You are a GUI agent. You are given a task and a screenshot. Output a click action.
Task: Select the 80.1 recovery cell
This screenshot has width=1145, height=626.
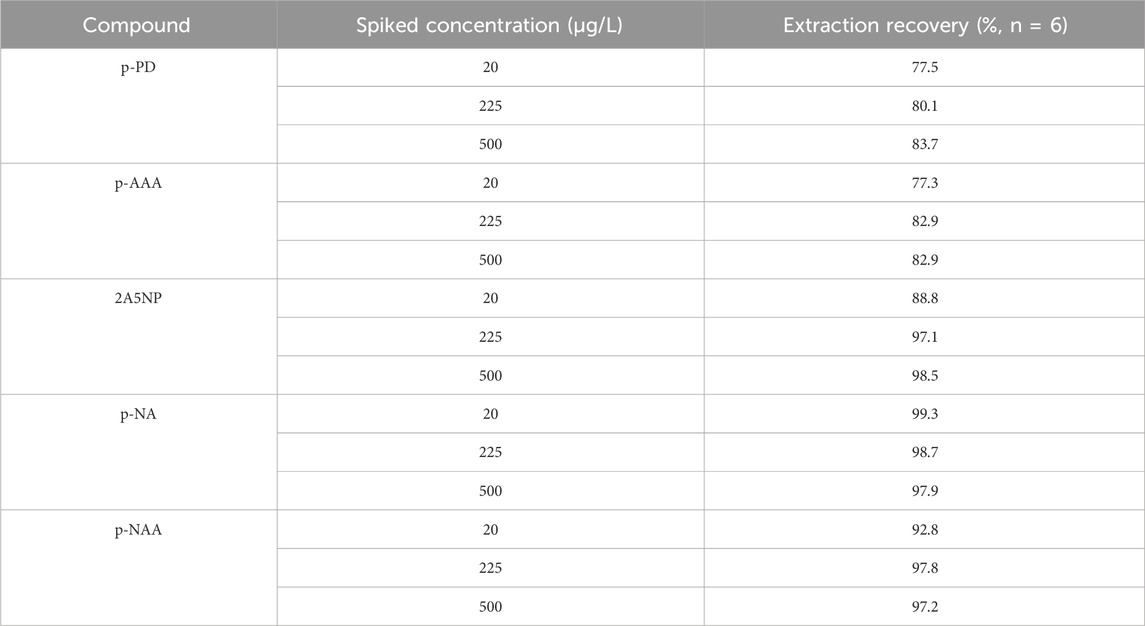click(x=924, y=106)
